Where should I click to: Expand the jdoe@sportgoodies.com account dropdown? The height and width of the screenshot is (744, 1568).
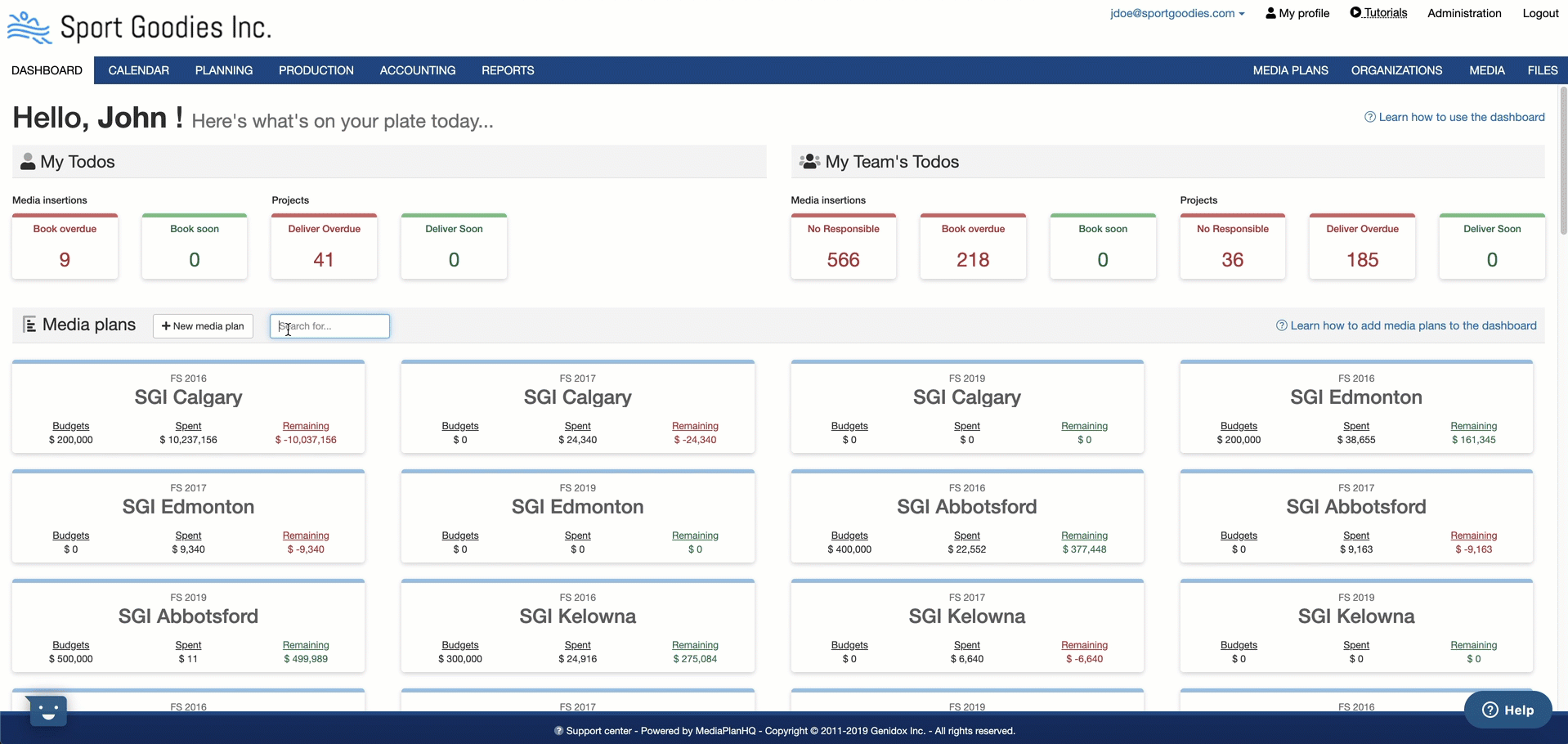(1176, 13)
